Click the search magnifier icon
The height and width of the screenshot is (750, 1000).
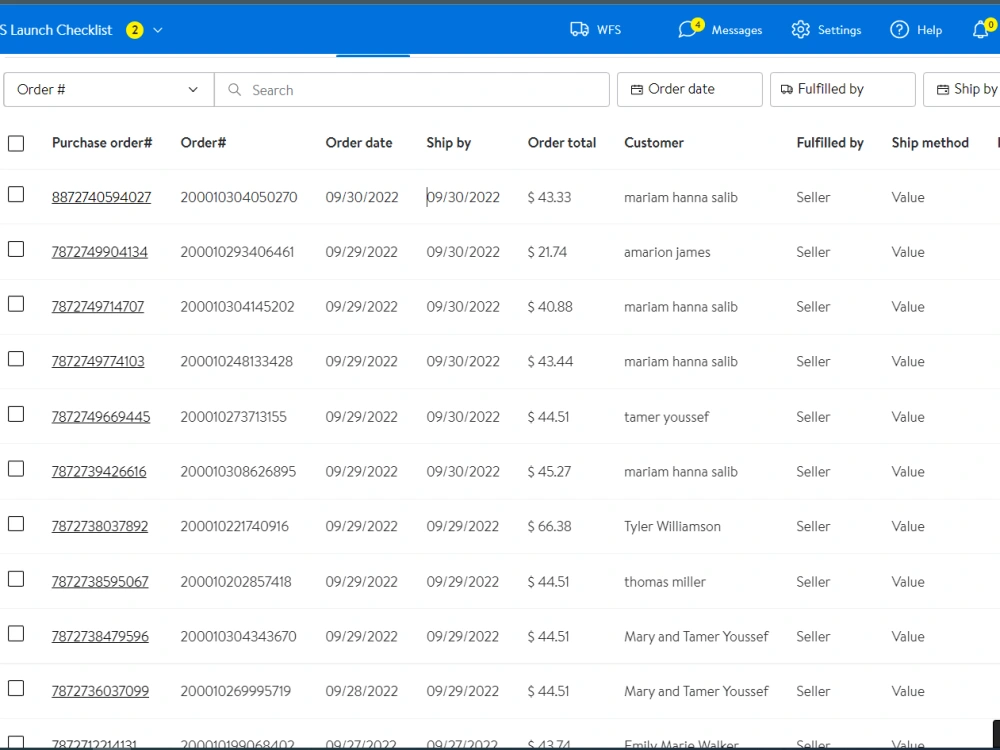234,89
